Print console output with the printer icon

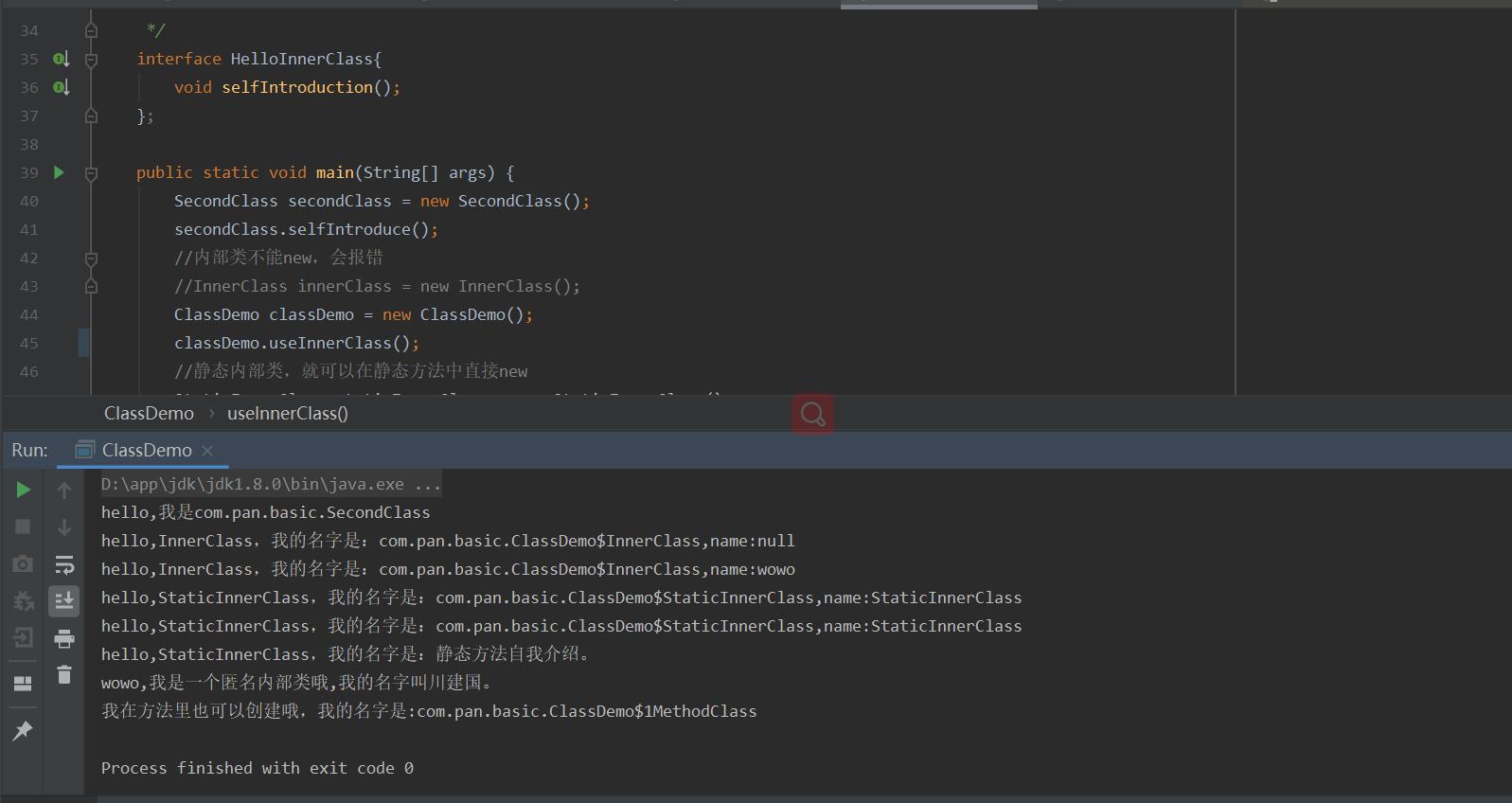coord(64,638)
